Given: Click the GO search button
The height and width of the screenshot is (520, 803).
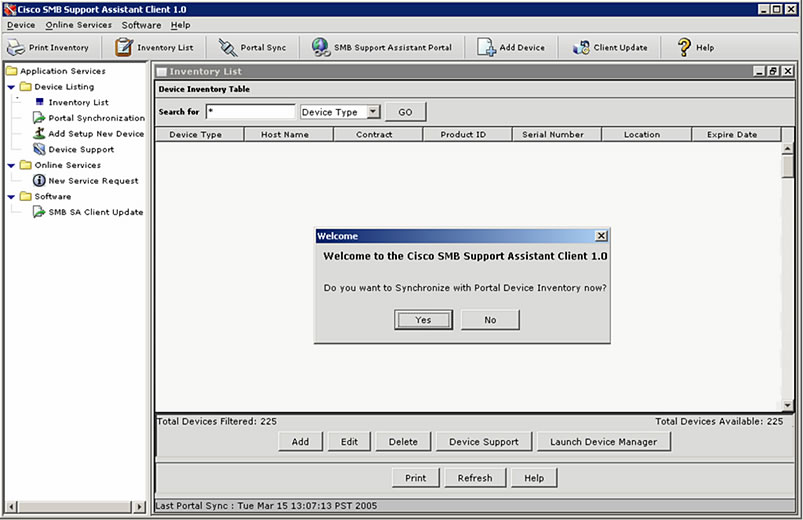Looking at the screenshot, I should [x=405, y=112].
